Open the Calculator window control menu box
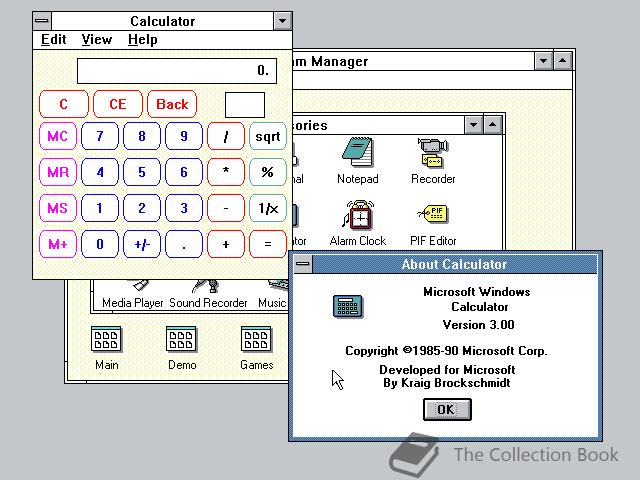This screenshot has width=640, height=480. click(42, 20)
